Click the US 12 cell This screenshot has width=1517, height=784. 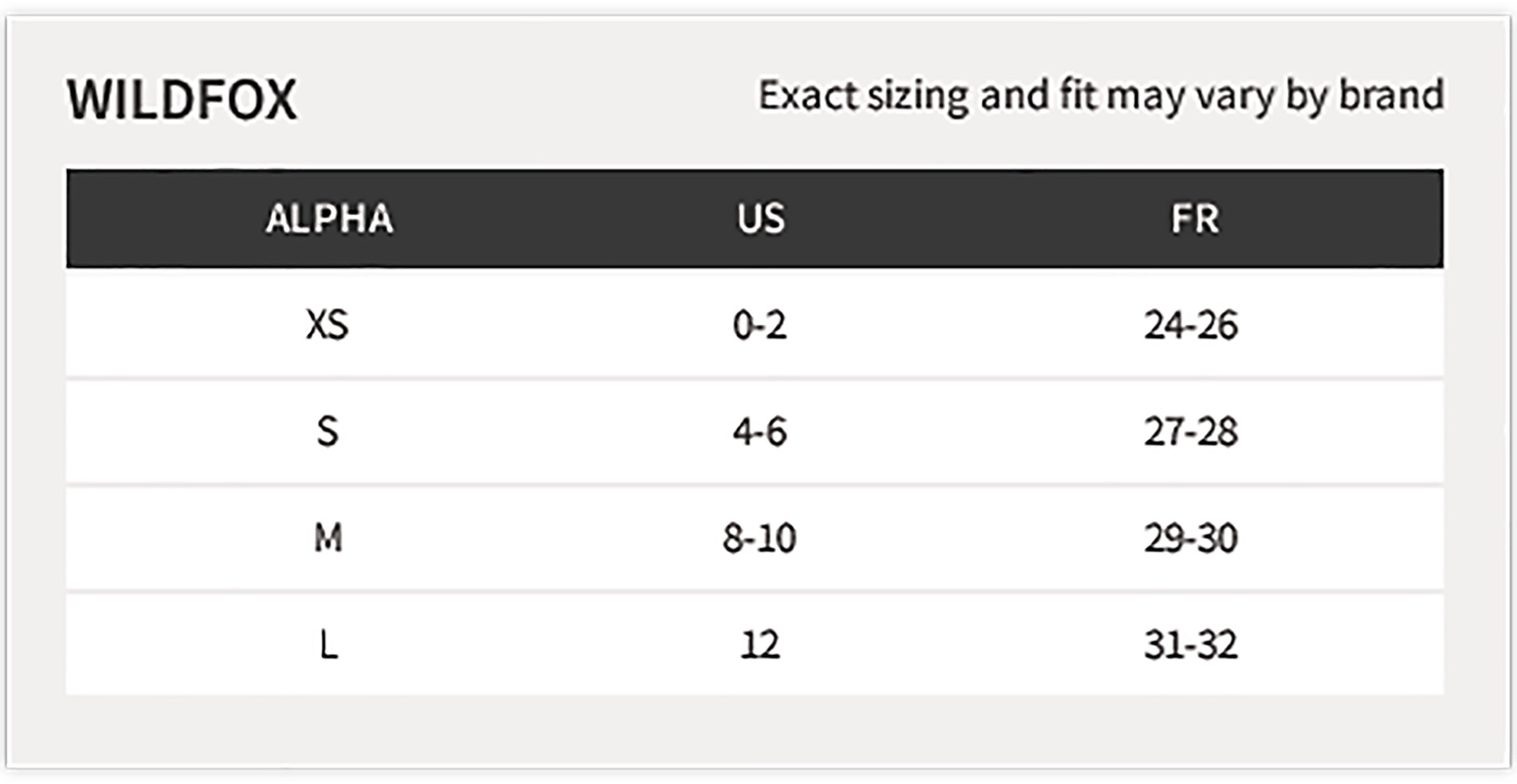(759, 644)
